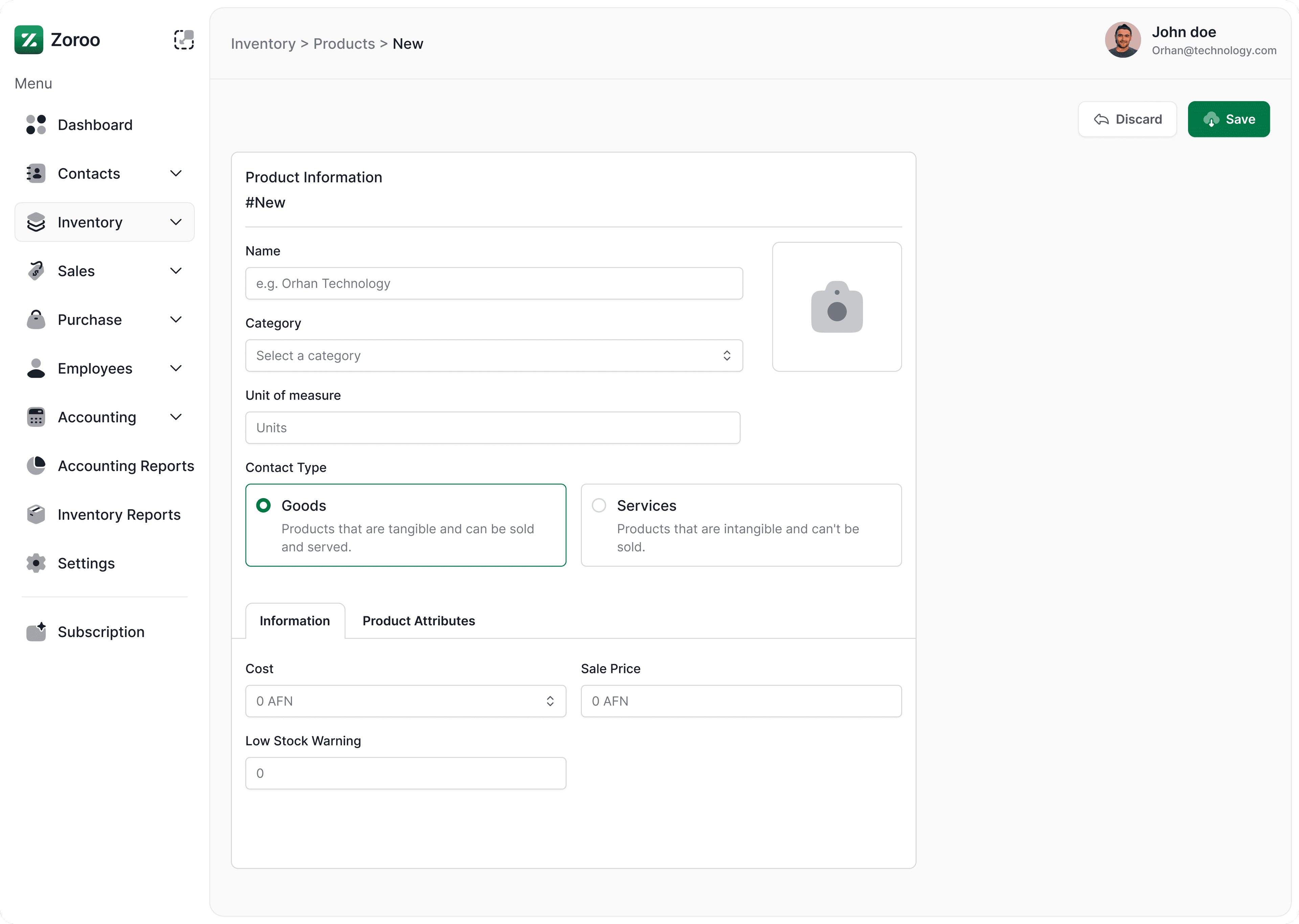
Task: Open Inventory using the layers icon
Action: (36, 222)
